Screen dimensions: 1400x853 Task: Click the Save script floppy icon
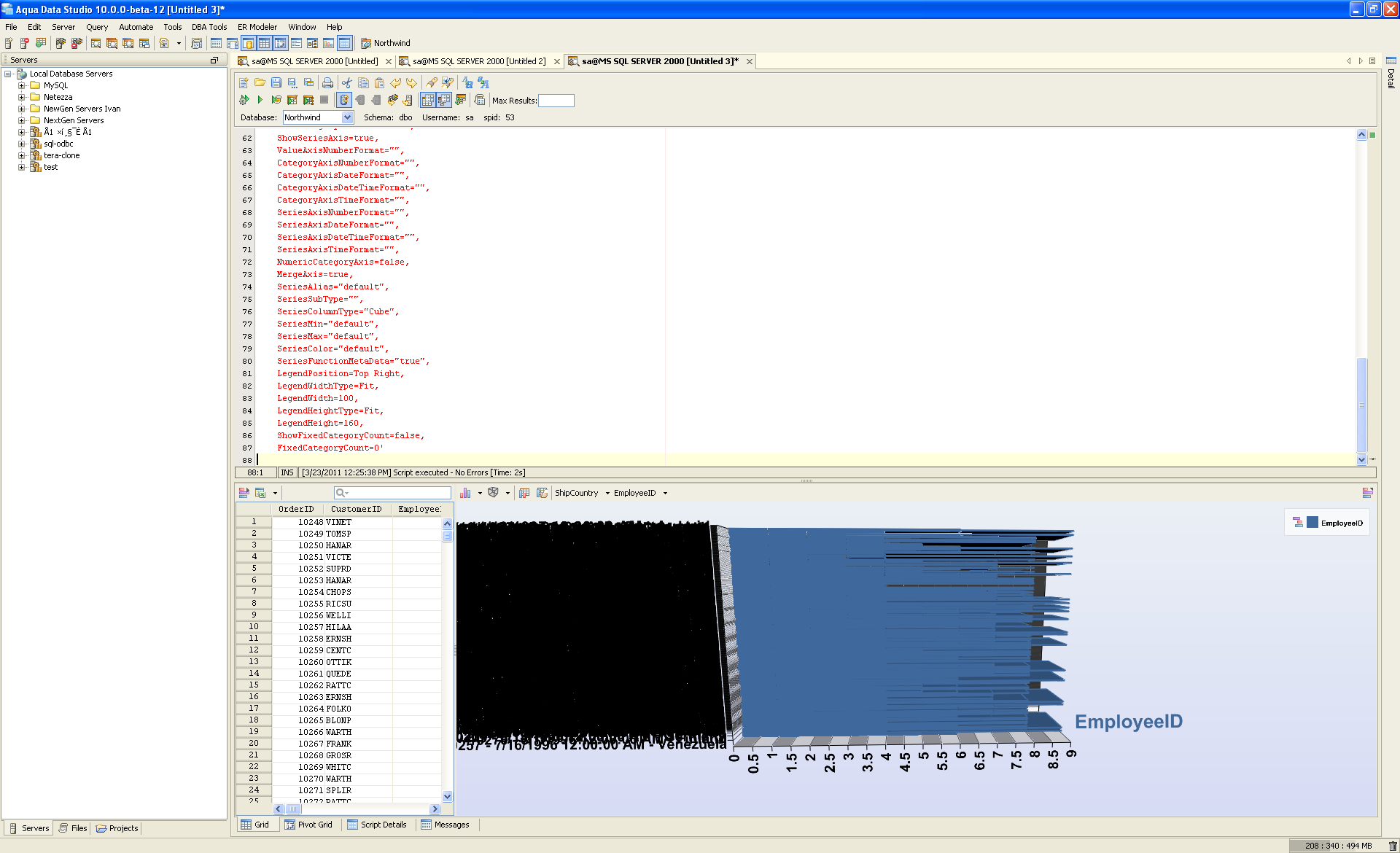point(276,83)
